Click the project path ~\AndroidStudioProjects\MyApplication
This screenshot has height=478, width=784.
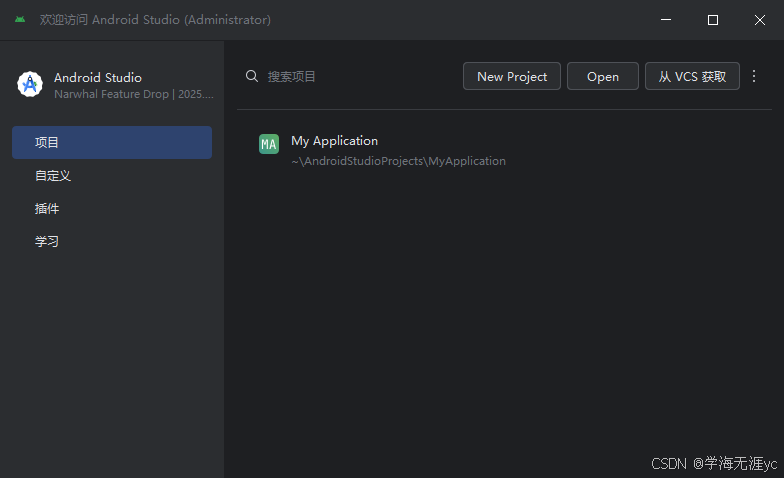[398, 161]
